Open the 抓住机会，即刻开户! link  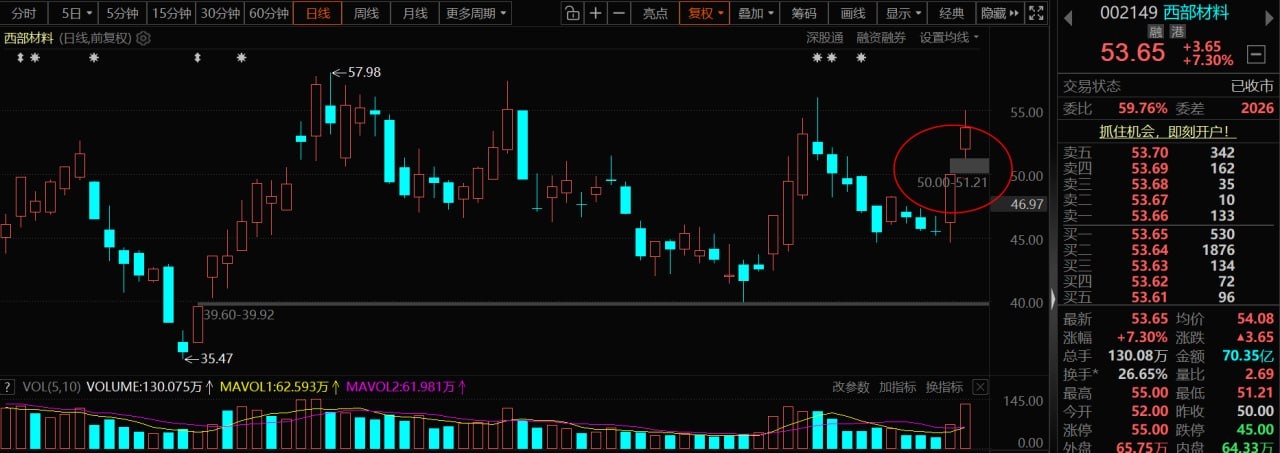[x=1167, y=131]
